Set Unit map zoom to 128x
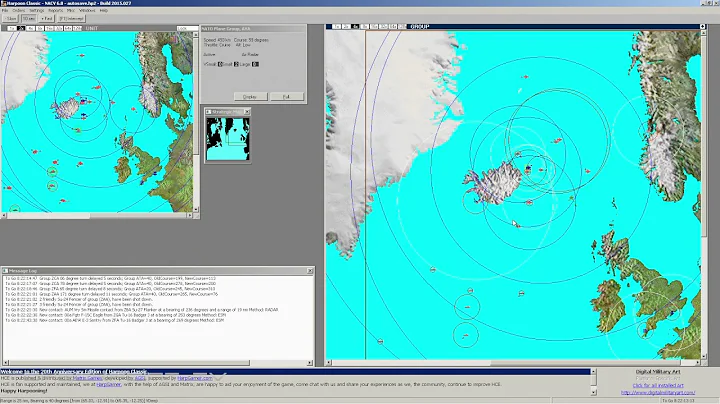The image size is (720, 404). click(x=77, y=28)
